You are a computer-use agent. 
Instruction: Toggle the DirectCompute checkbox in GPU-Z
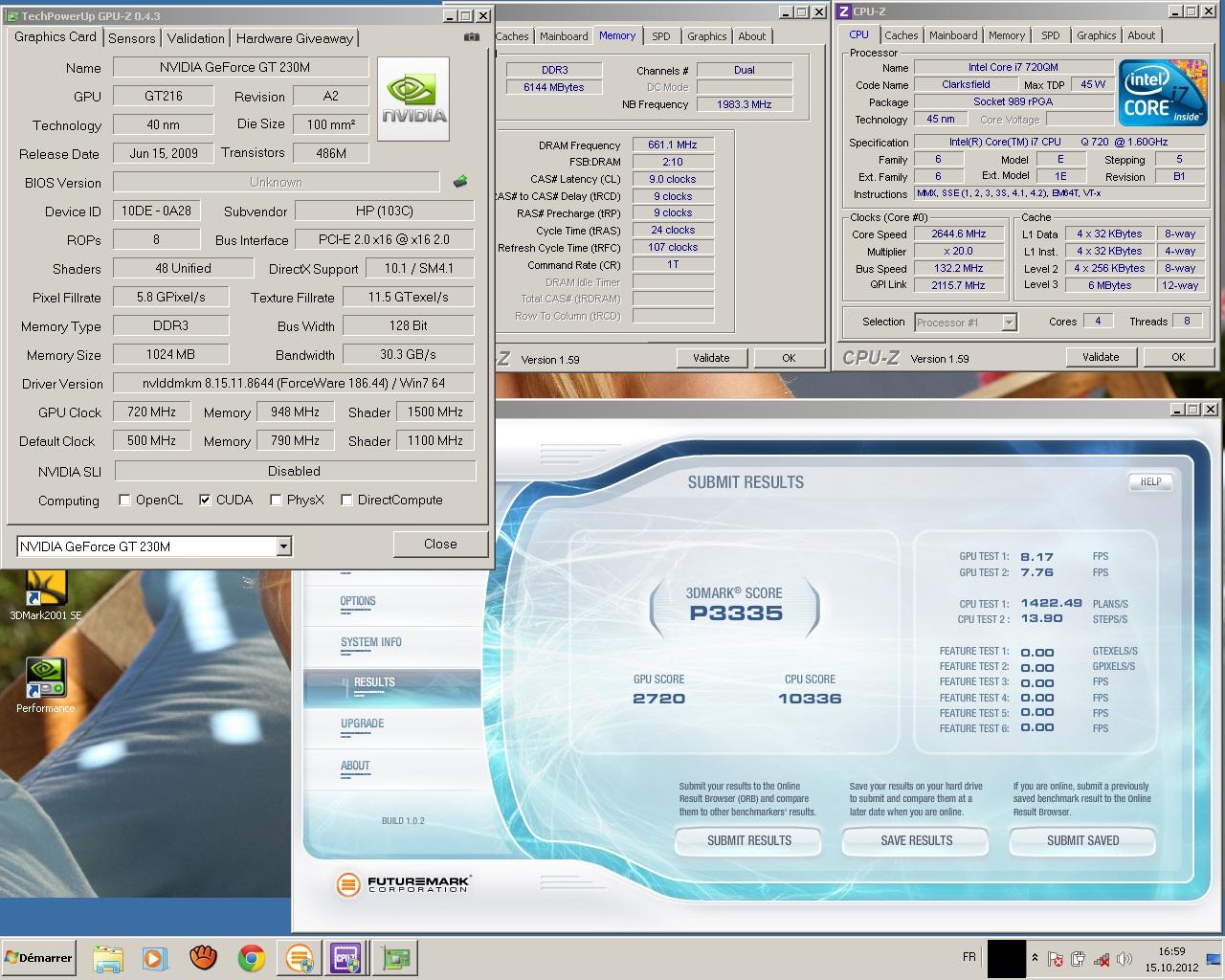(x=346, y=500)
